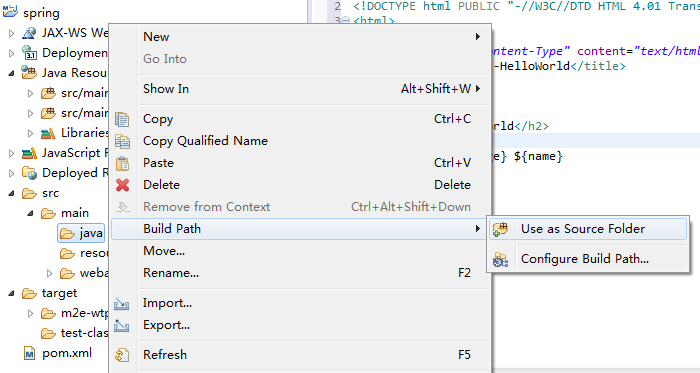Image resolution: width=700 pixels, height=373 pixels.
Task: Choose Rename... from the context menu
Action: tap(300, 273)
